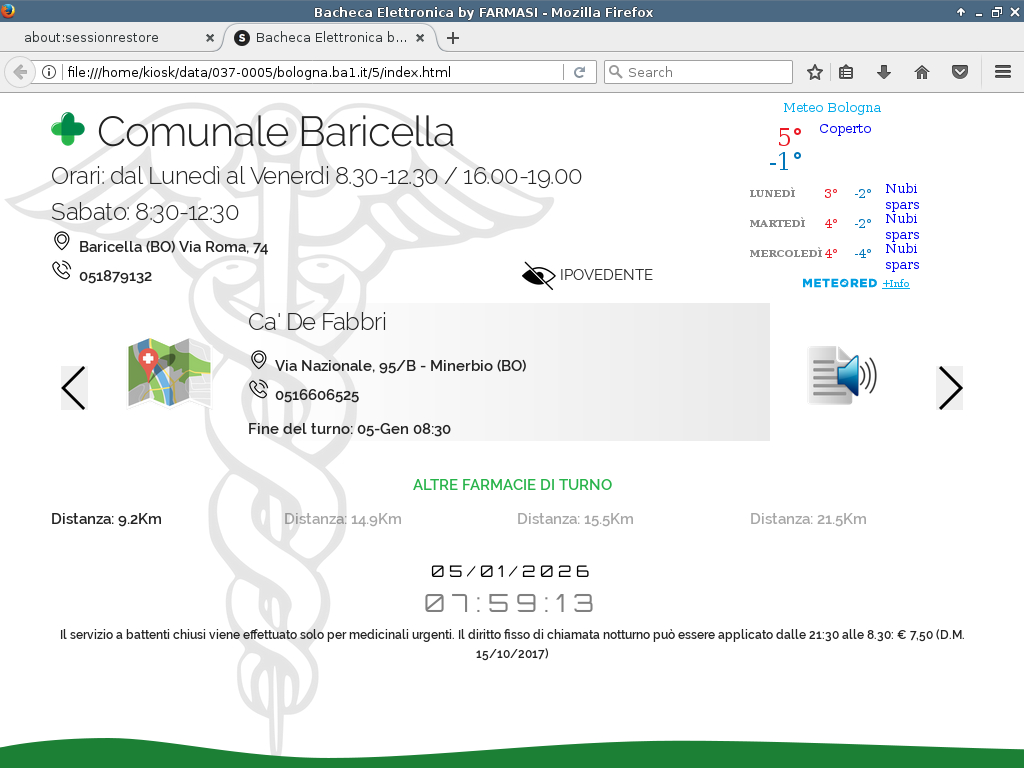Toggle IPOVEDENTE low-vision mode
The width and height of the screenshot is (1024, 768).
pos(588,275)
